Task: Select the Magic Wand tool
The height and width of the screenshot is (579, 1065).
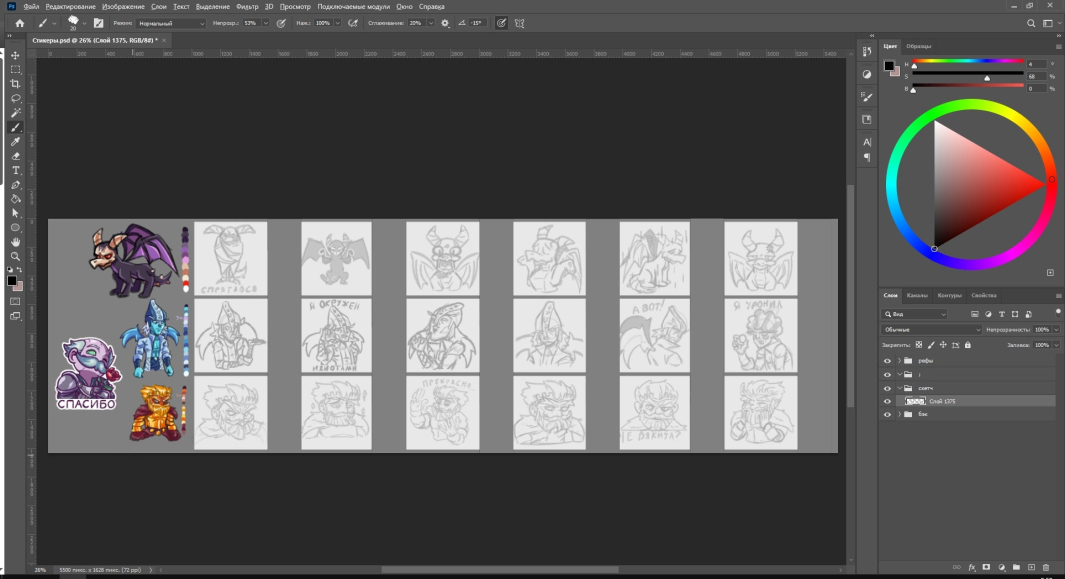Action: click(15, 113)
